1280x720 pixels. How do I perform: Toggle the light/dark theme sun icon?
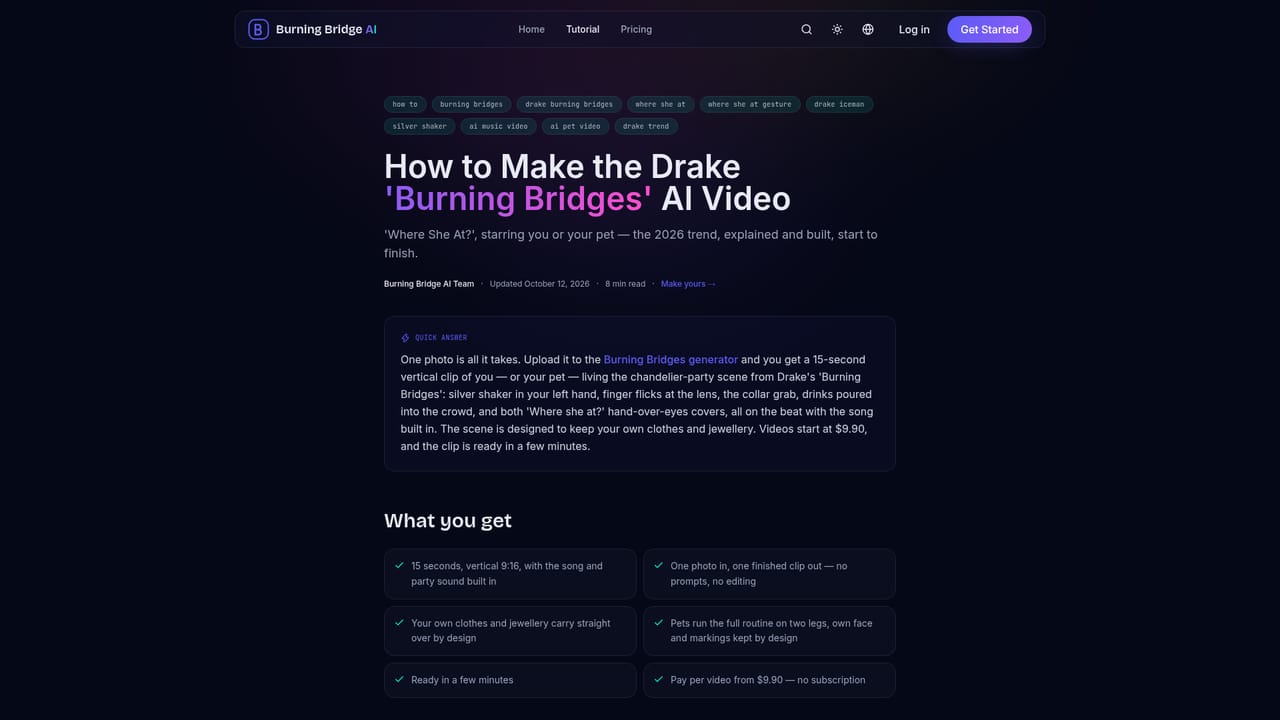point(837,29)
